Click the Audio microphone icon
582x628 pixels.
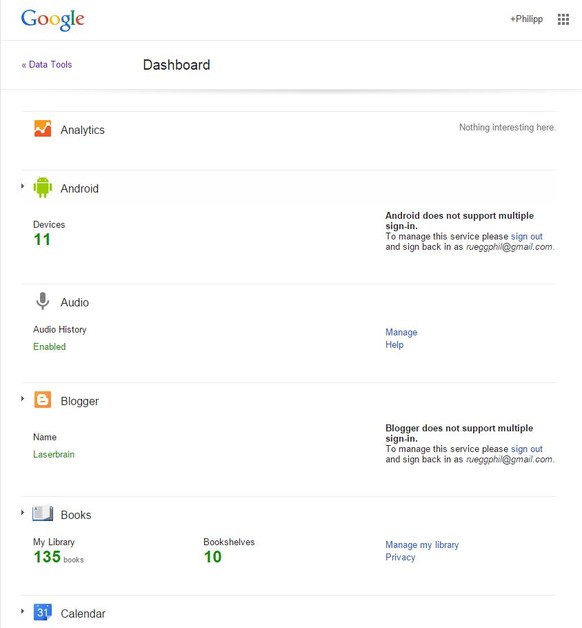click(42, 301)
